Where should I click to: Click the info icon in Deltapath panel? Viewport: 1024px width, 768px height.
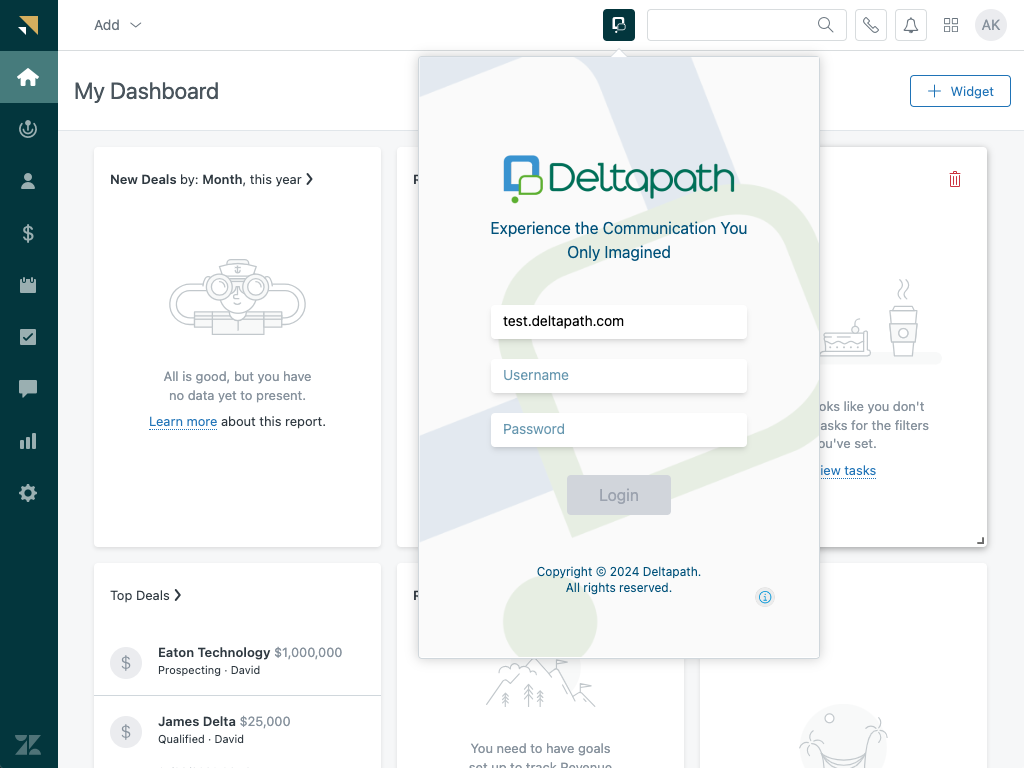tap(765, 597)
